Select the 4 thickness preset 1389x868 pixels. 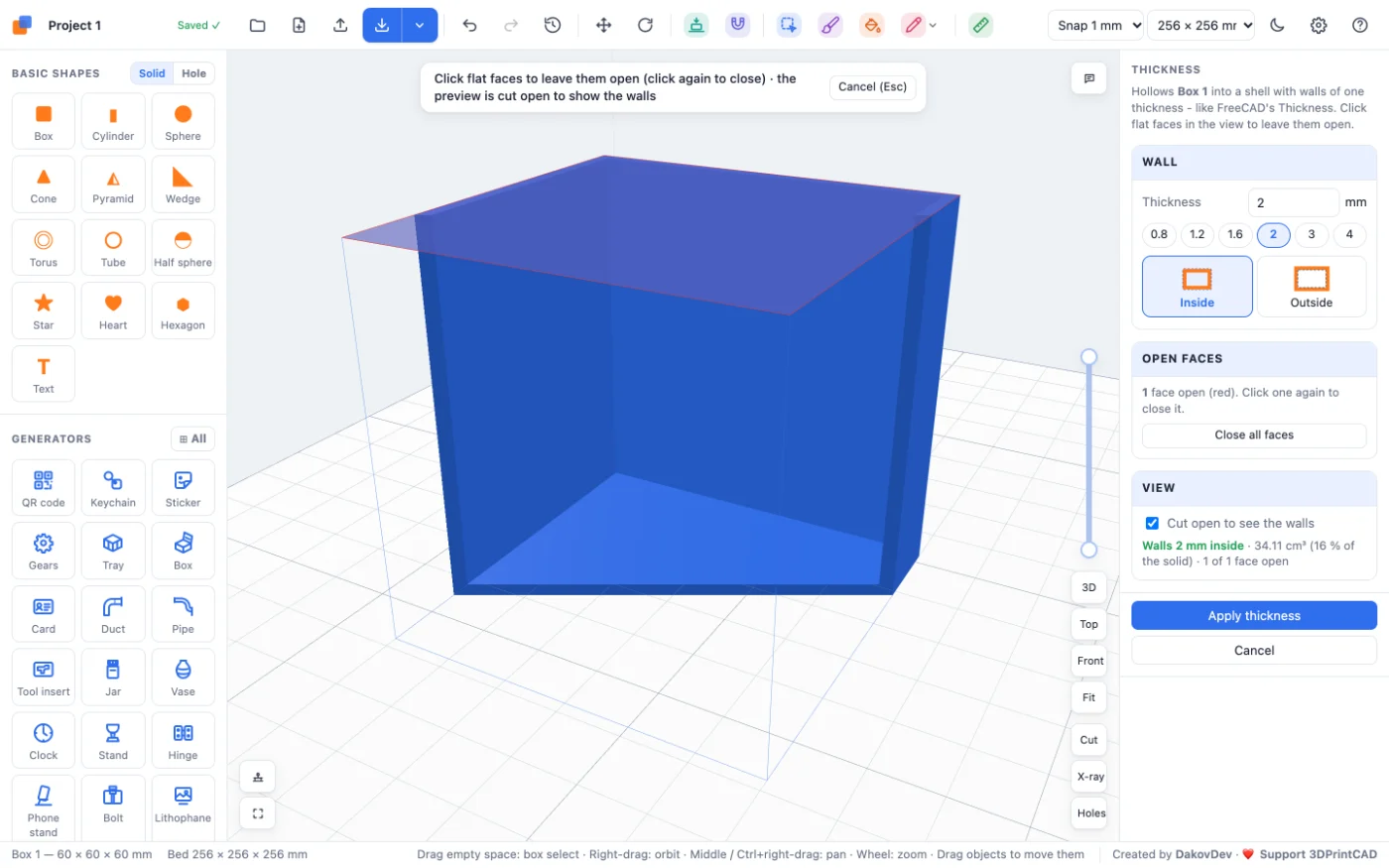click(1349, 235)
